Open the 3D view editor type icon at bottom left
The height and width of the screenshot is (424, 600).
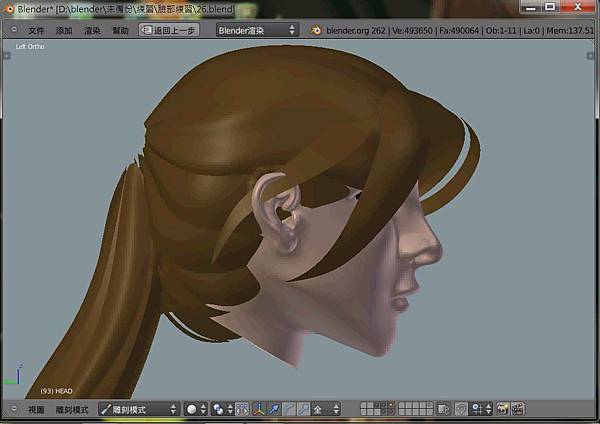(x=12, y=409)
